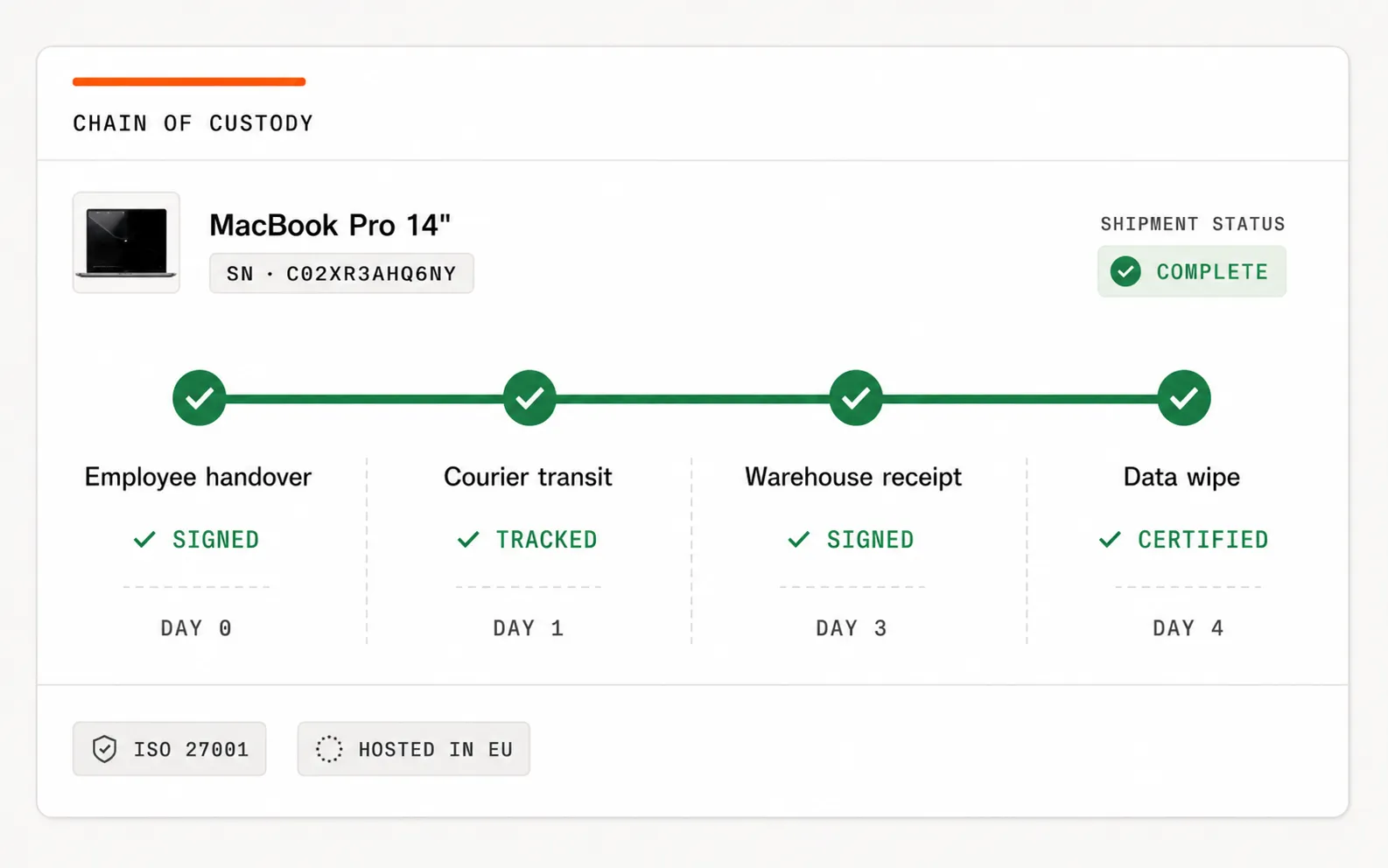Viewport: 1388px width, 868px height.
Task: Click the green check icon in Complete badge
Action: (1125, 271)
